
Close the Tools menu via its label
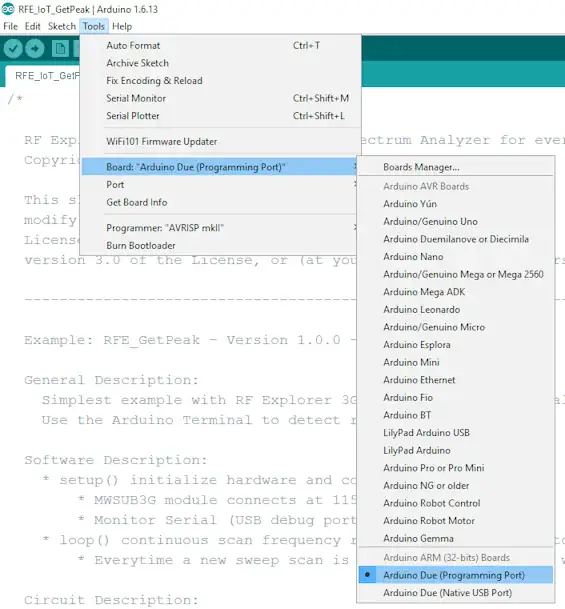point(94,26)
